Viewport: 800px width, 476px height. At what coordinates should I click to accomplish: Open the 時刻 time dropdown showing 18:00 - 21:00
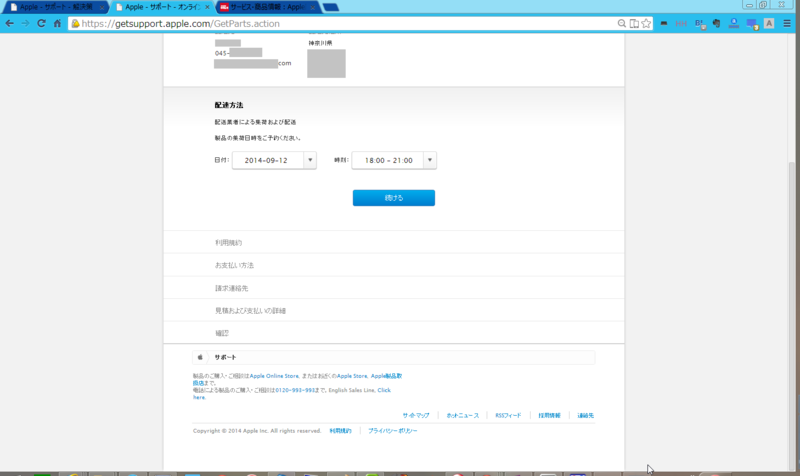tap(394, 160)
